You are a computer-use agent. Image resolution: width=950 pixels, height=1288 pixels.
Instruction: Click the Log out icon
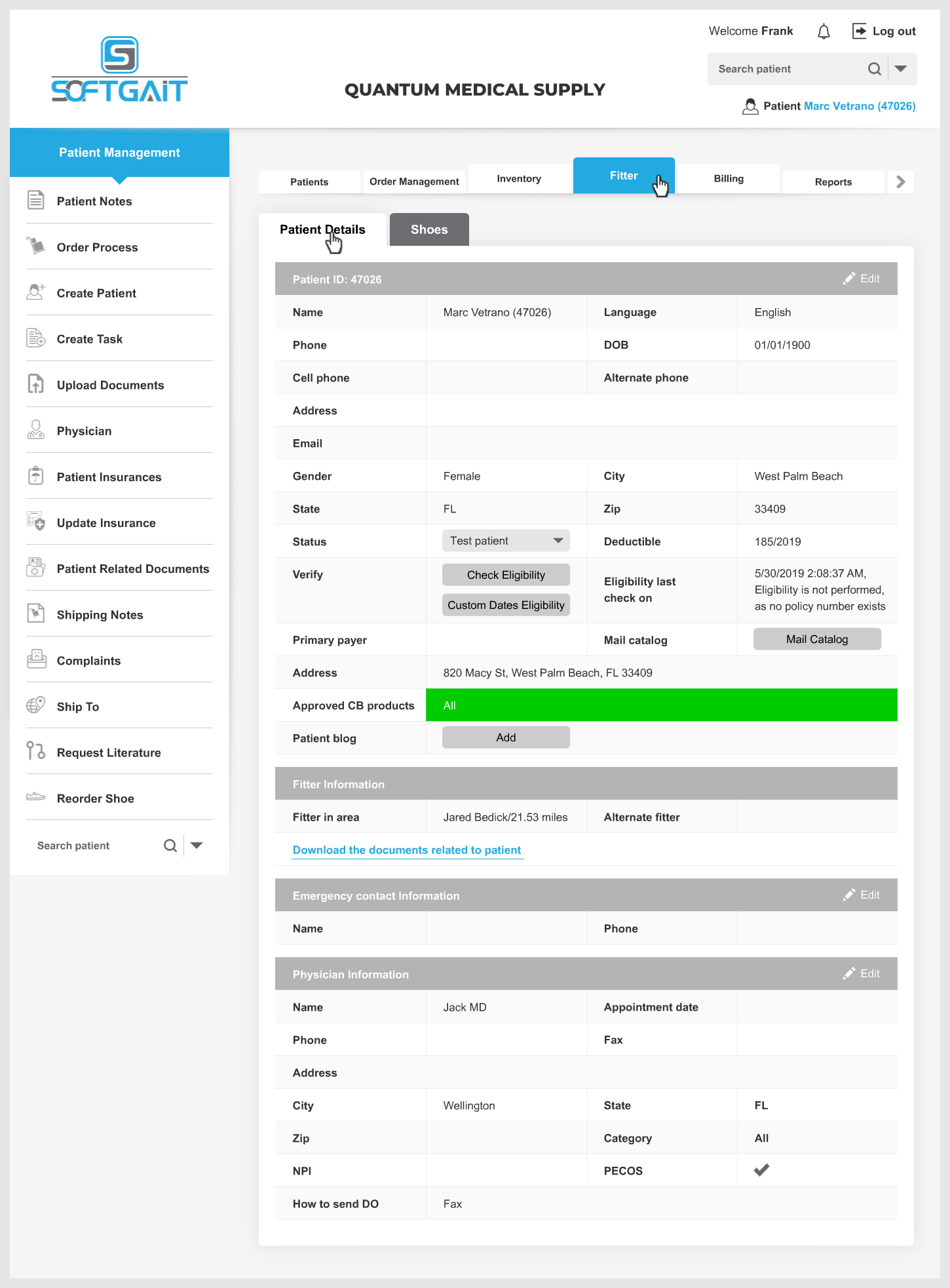point(859,31)
